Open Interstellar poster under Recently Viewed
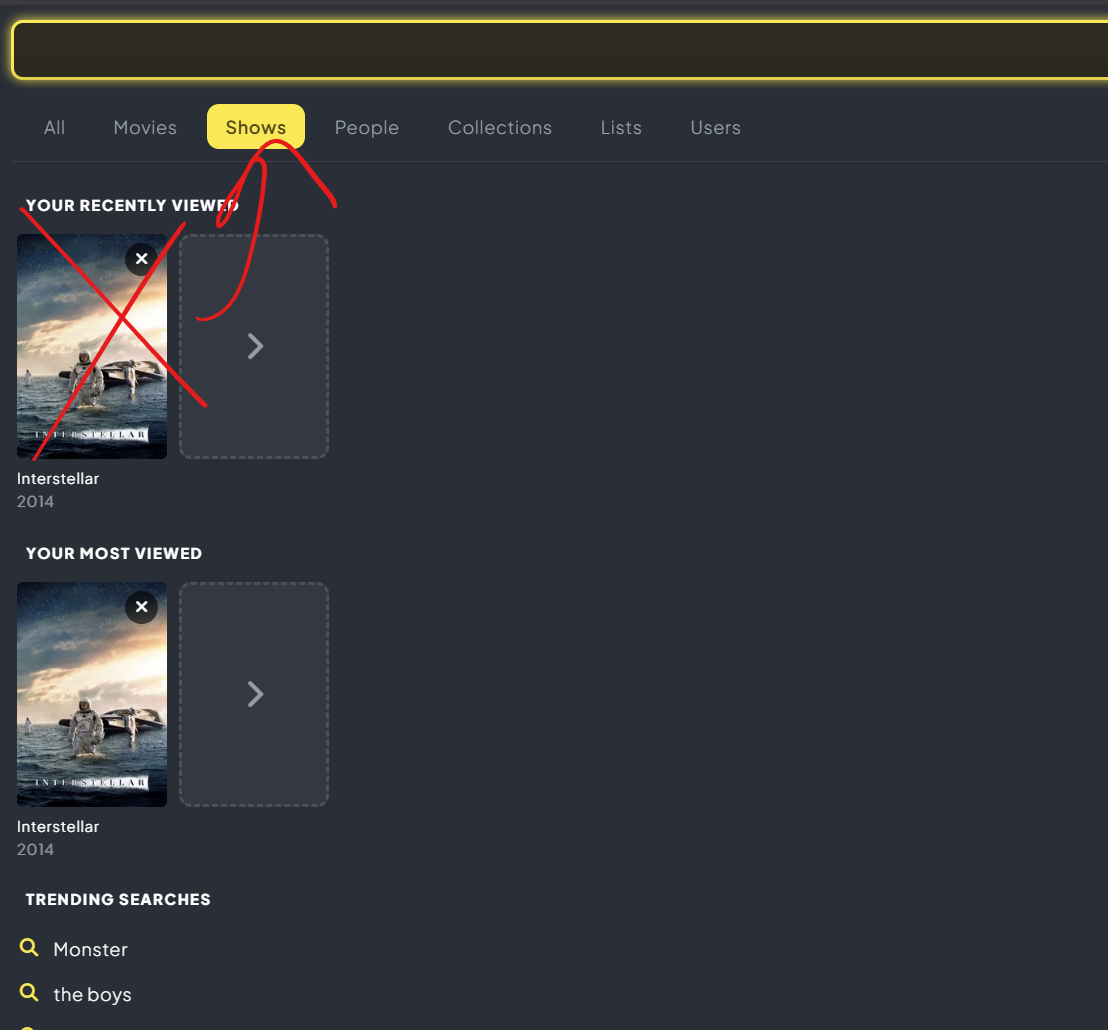Image resolution: width=1108 pixels, height=1030 pixels. tap(92, 346)
